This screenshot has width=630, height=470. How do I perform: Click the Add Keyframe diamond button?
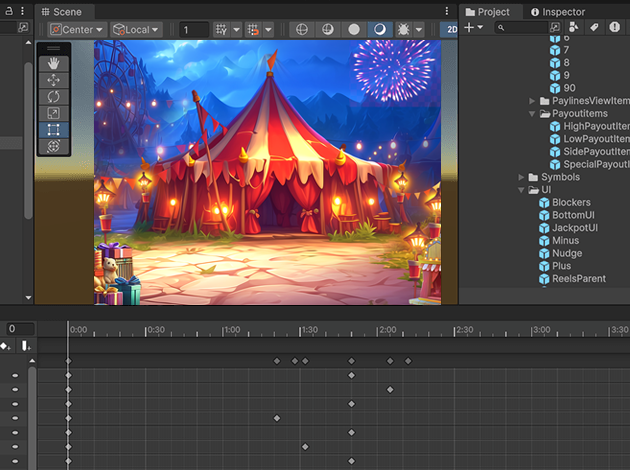[5, 346]
